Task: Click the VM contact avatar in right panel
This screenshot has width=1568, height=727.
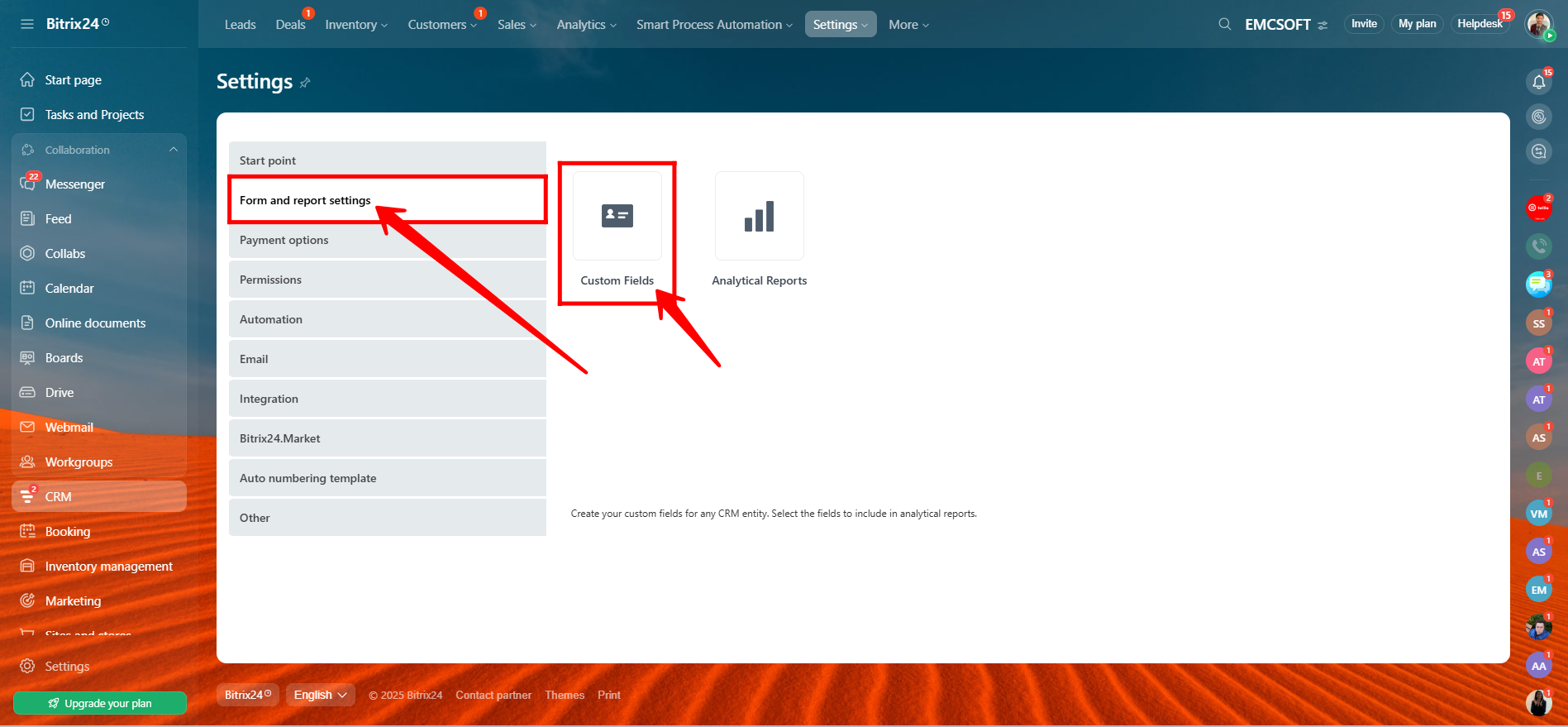Action: (x=1539, y=514)
